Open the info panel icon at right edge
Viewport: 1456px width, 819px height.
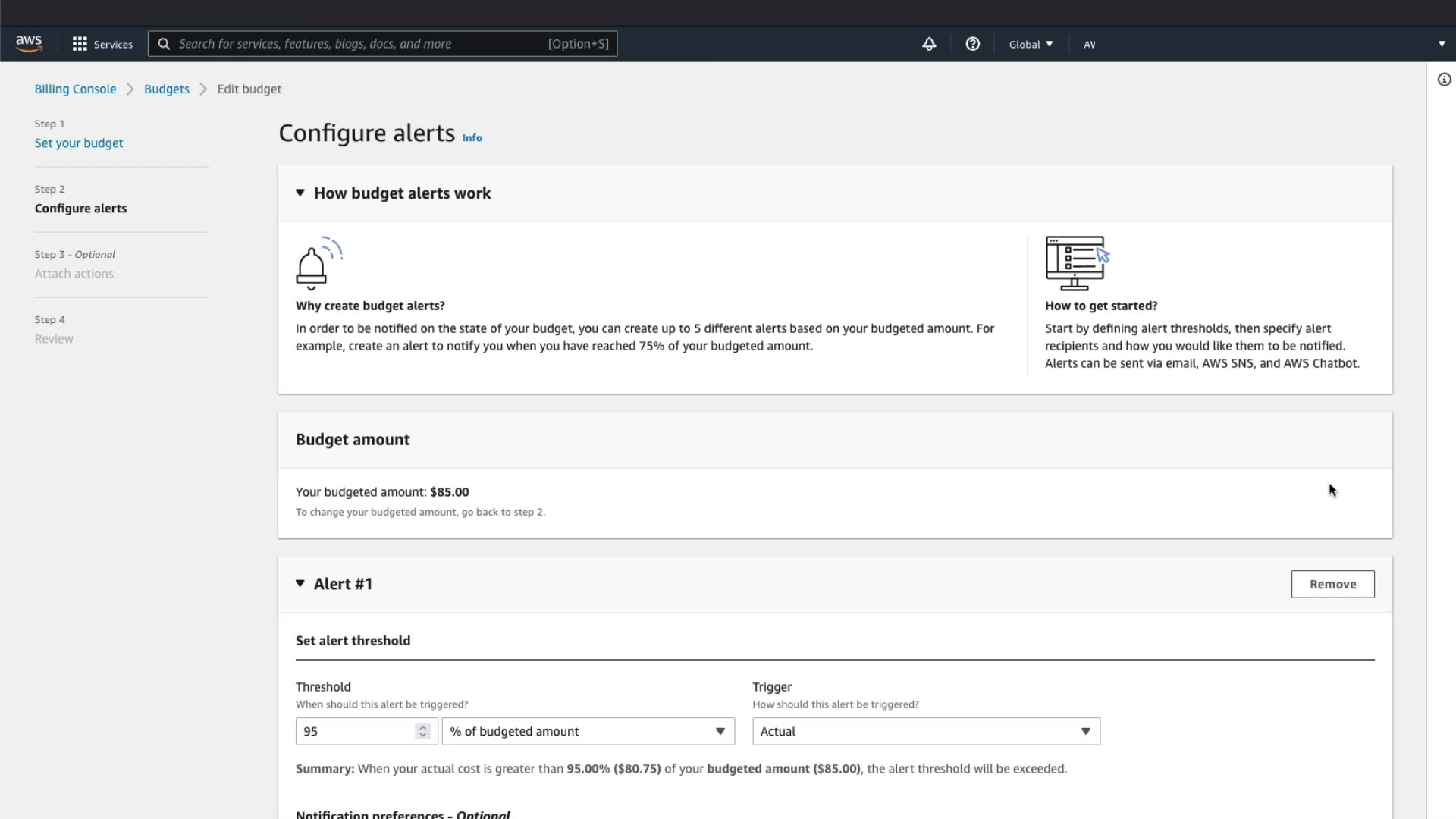tap(1444, 80)
